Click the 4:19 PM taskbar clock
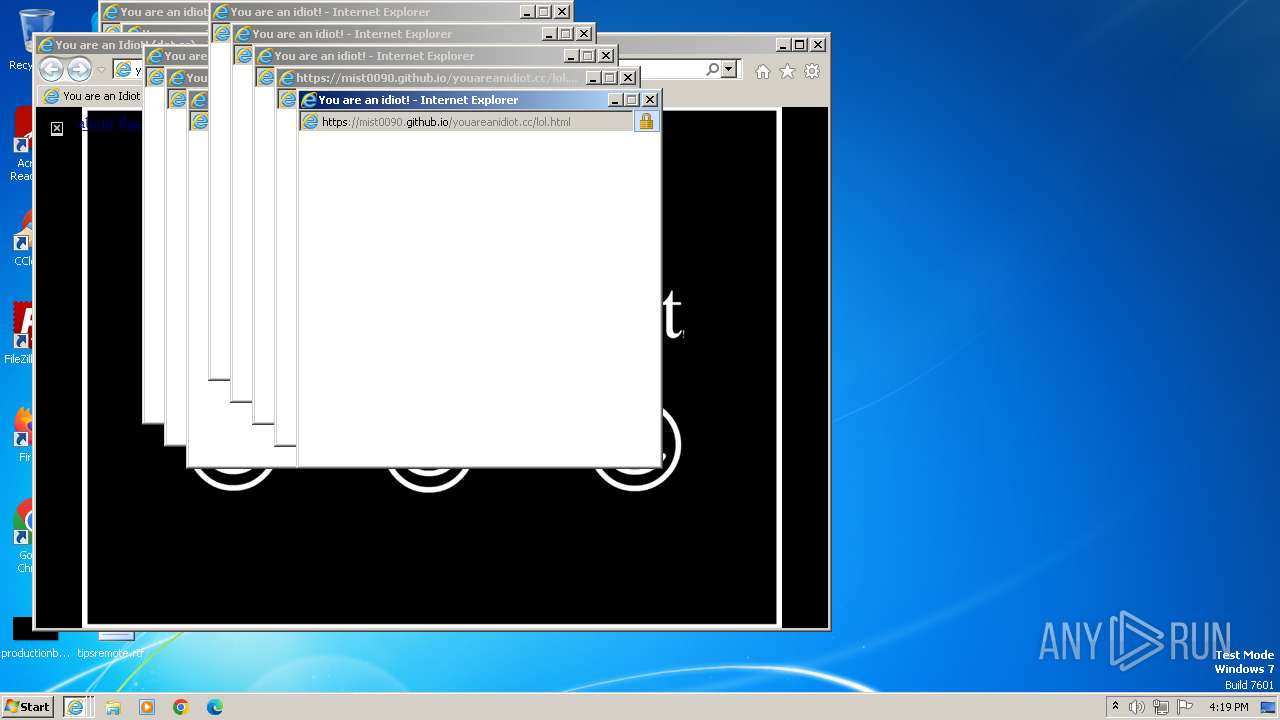The image size is (1280, 720). (1229, 707)
